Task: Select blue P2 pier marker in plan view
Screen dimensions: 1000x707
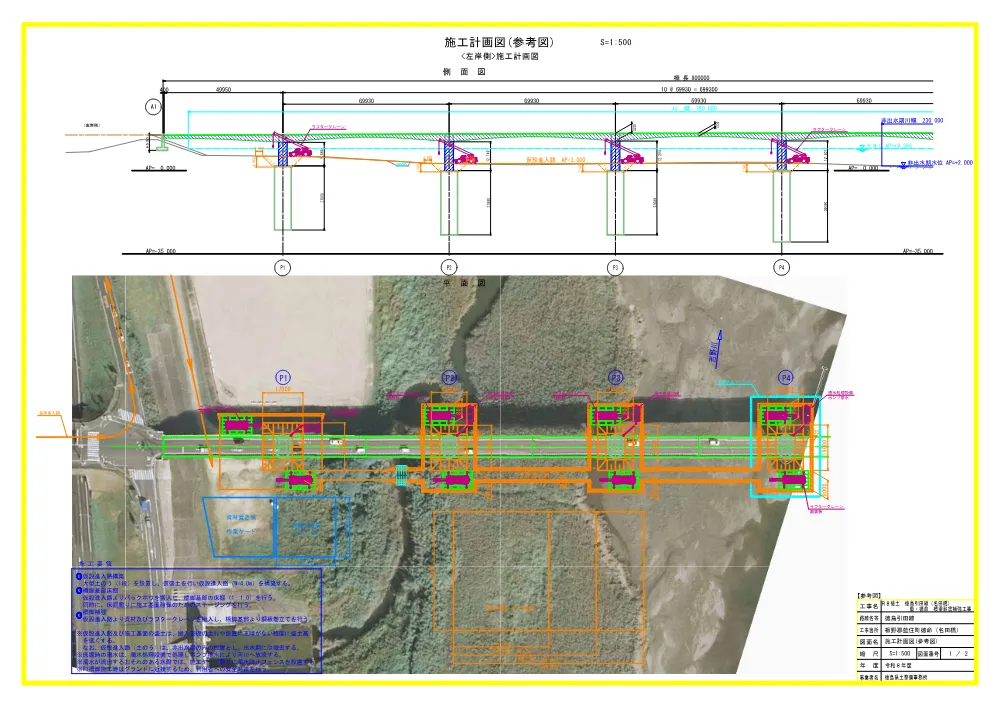Action: pos(450,377)
